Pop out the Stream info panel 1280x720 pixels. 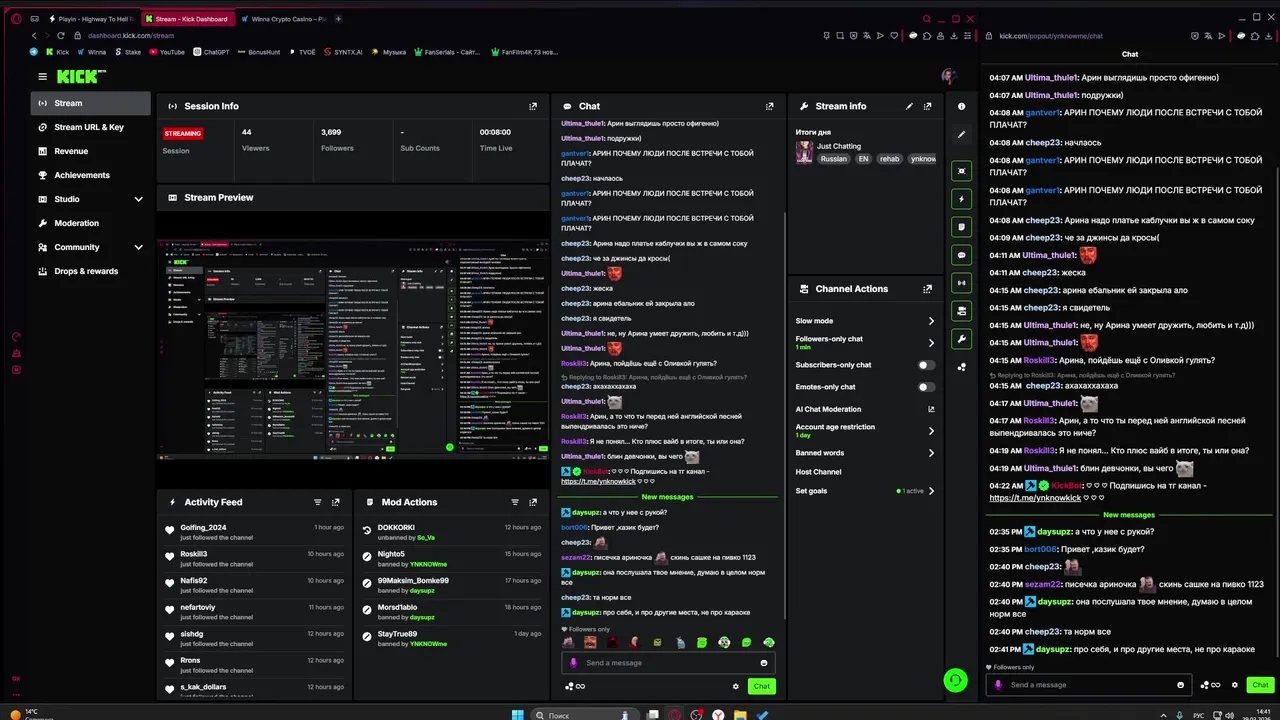click(x=928, y=106)
